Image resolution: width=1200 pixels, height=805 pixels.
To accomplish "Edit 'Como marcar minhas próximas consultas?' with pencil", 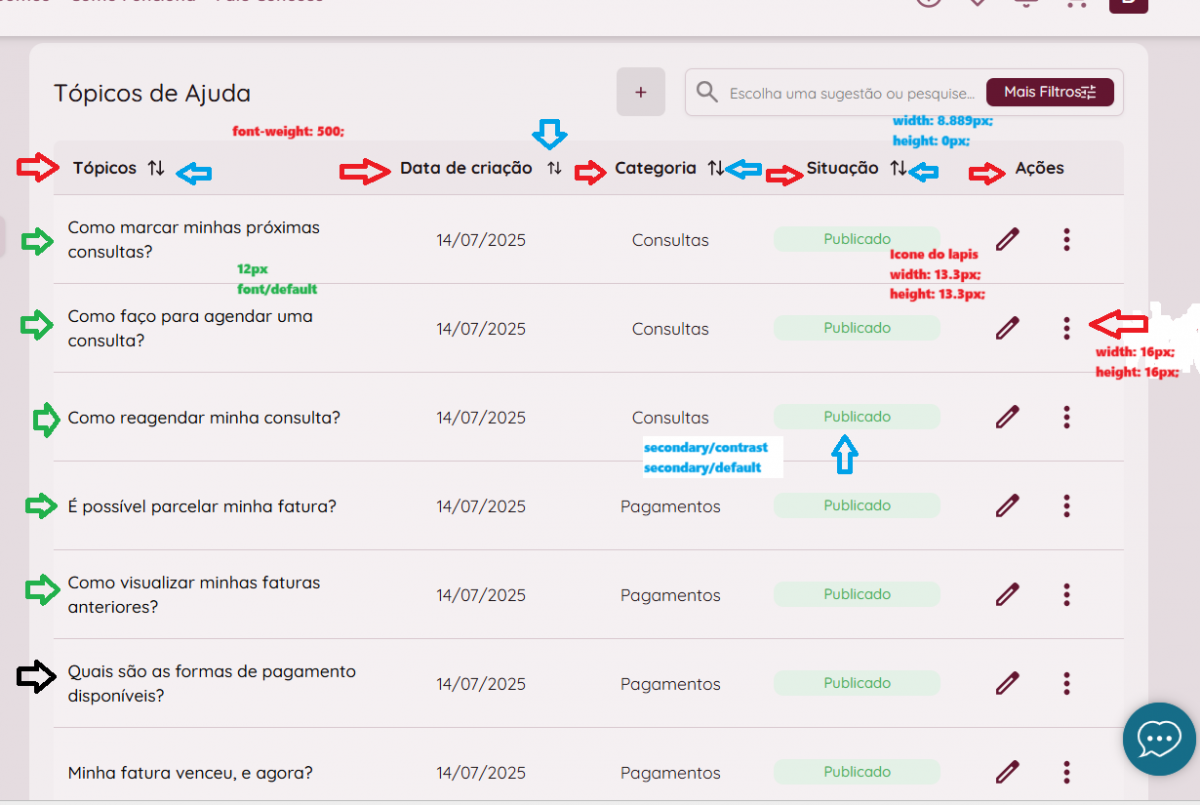I will (x=1007, y=239).
